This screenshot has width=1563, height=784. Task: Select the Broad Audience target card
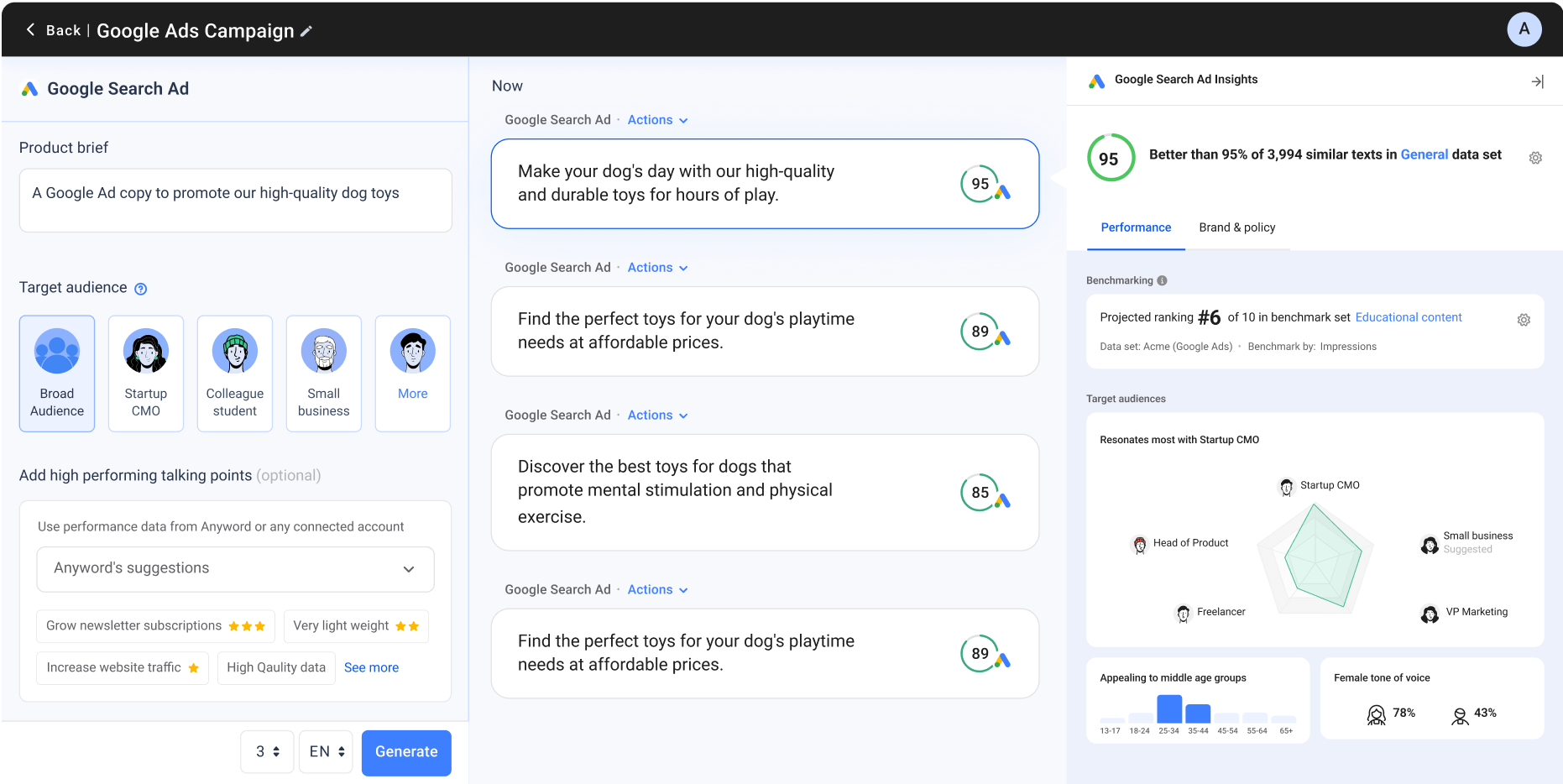56,374
